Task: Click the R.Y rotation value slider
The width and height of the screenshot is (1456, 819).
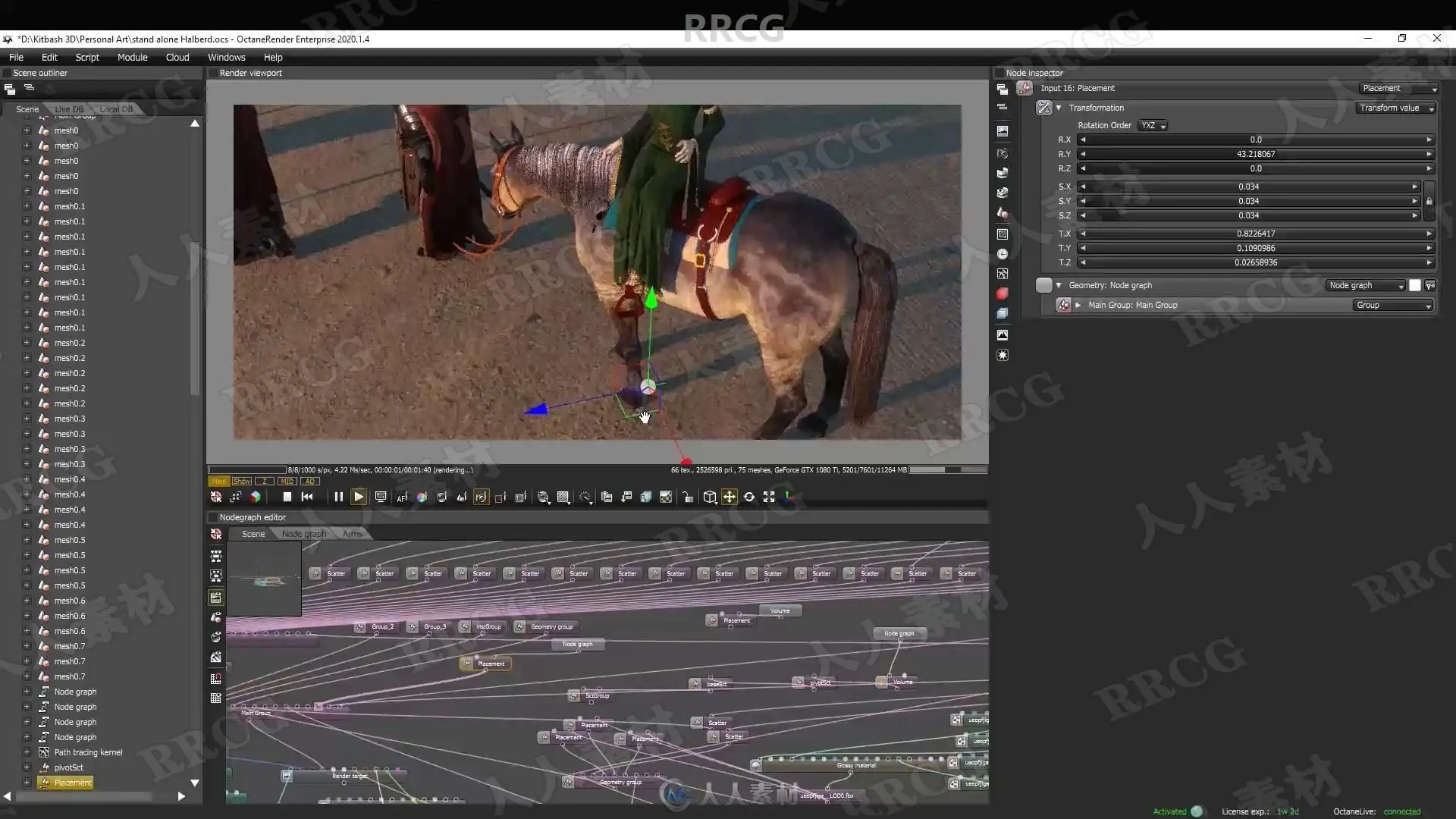Action: click(1255, 154)
